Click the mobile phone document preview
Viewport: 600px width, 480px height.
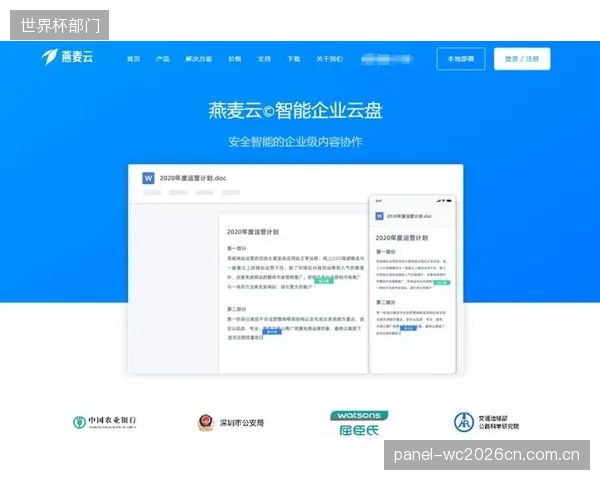coord(412,284)
